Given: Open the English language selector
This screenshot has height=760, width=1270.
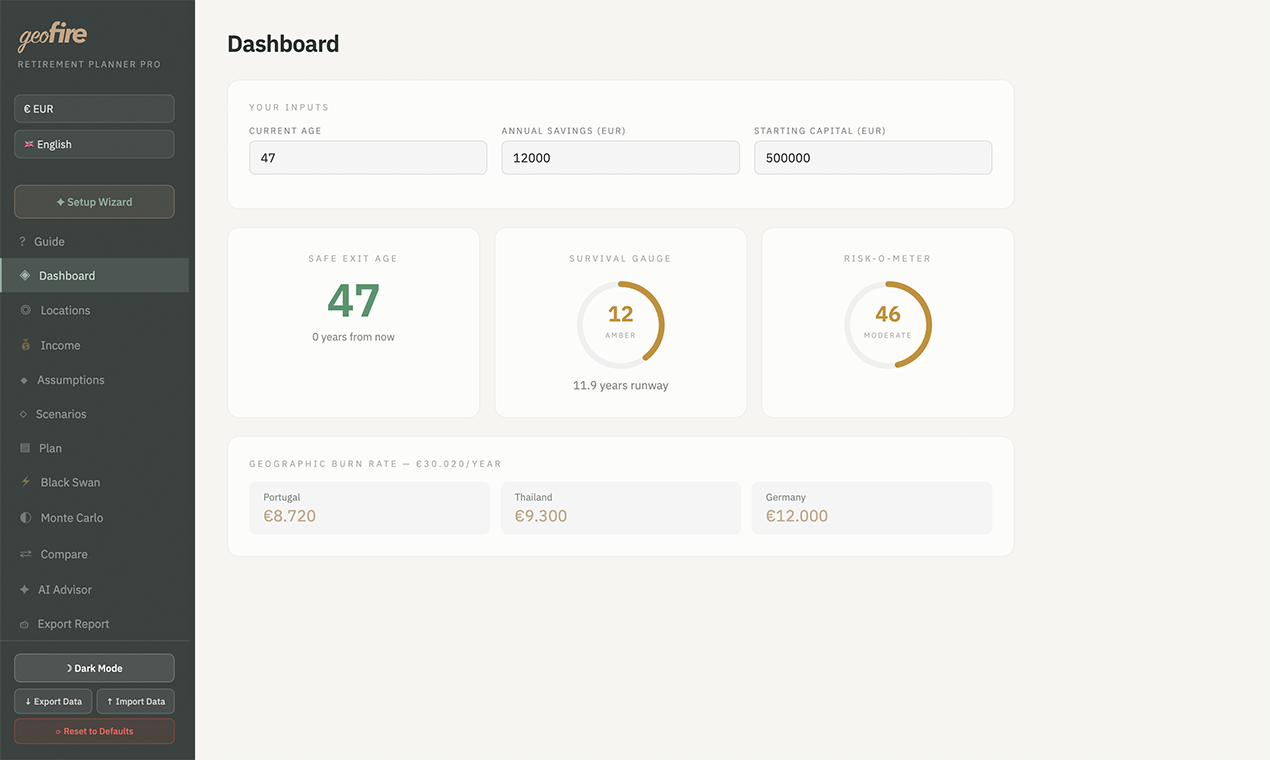Looking at the screenshot, I should tap(94, 144).
